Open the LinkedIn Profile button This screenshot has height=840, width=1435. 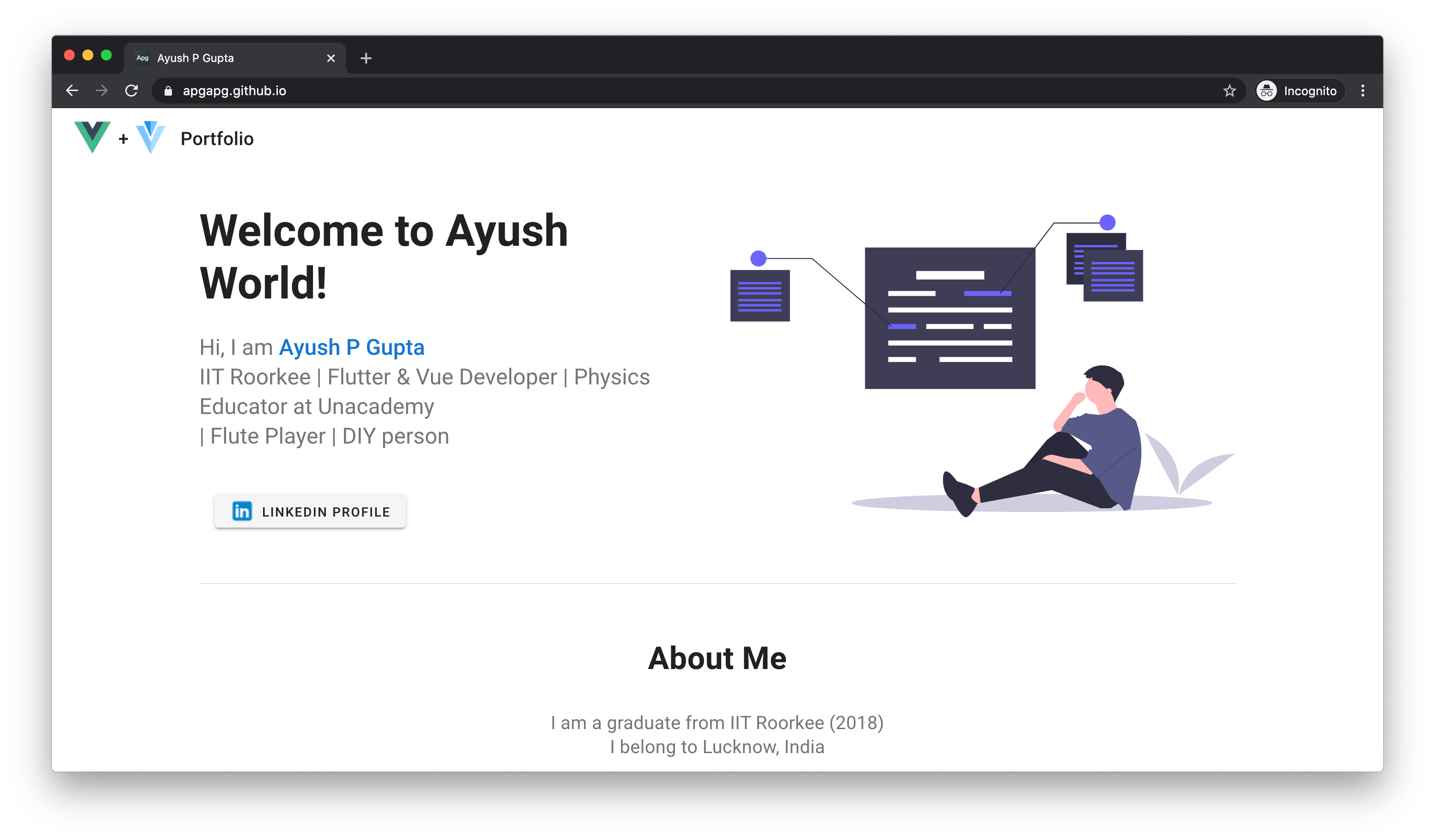310,511
